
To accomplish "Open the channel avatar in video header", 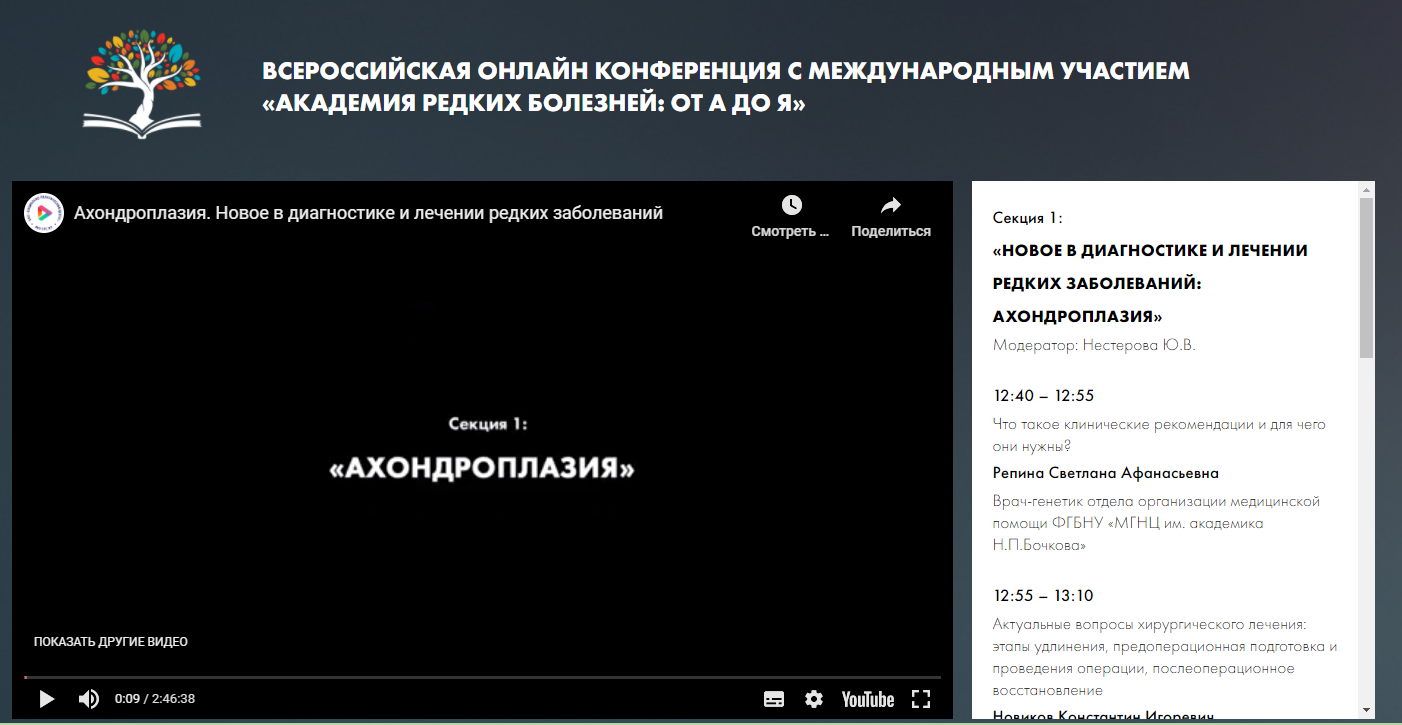I will 44,213.
